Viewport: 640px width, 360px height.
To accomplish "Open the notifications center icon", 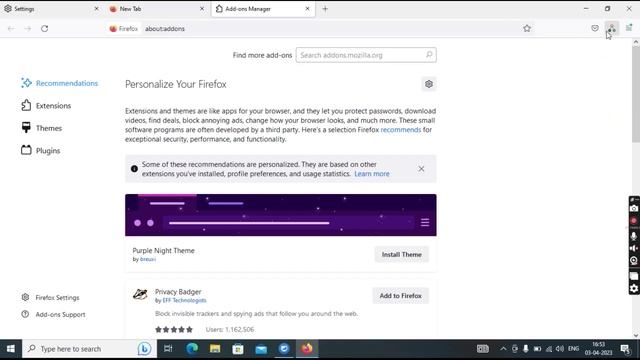I will (625, 349).
